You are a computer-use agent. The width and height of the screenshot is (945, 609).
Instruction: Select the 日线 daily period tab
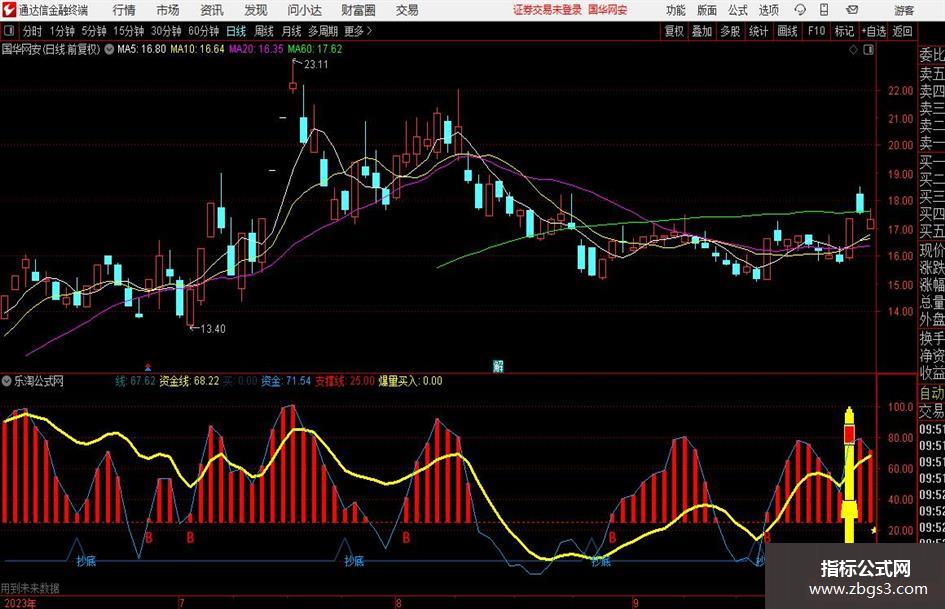coord(236,31)
